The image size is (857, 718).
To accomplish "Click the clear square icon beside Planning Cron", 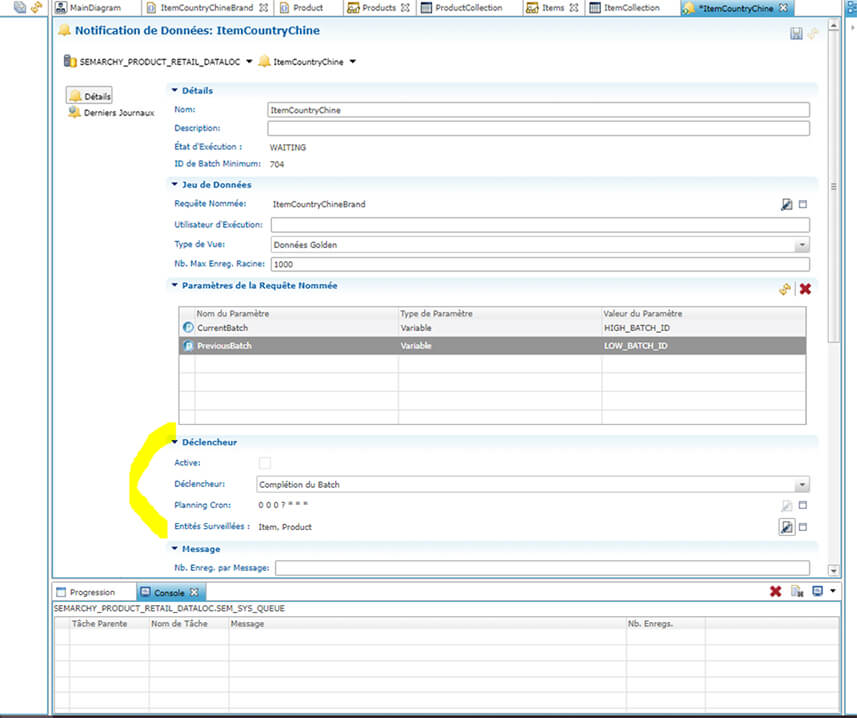I will [x=803, y=506].
